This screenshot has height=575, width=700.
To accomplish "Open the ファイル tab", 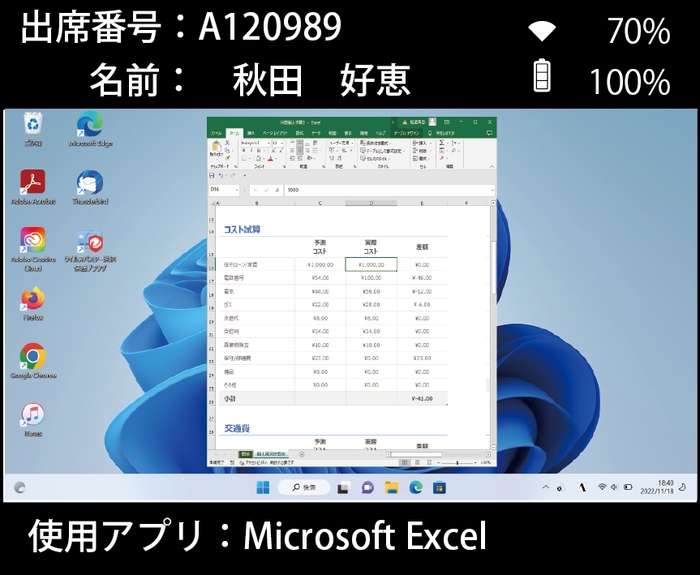I will [216, 133].
